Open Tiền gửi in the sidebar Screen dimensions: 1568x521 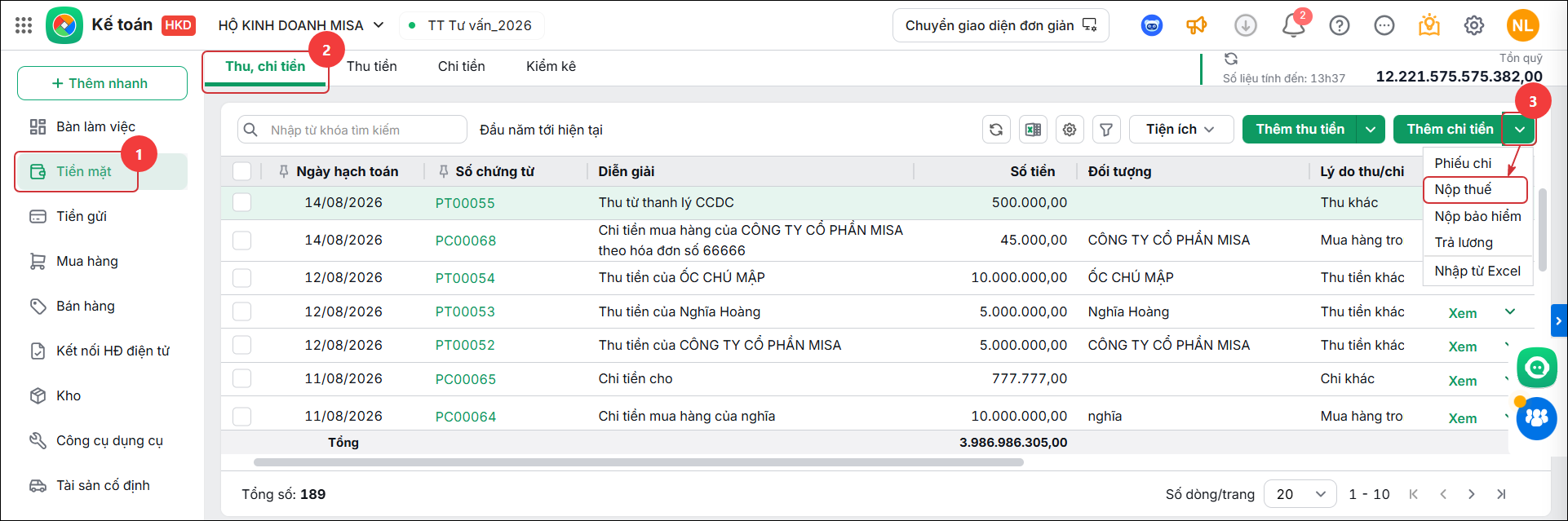(x=102, y=216)
